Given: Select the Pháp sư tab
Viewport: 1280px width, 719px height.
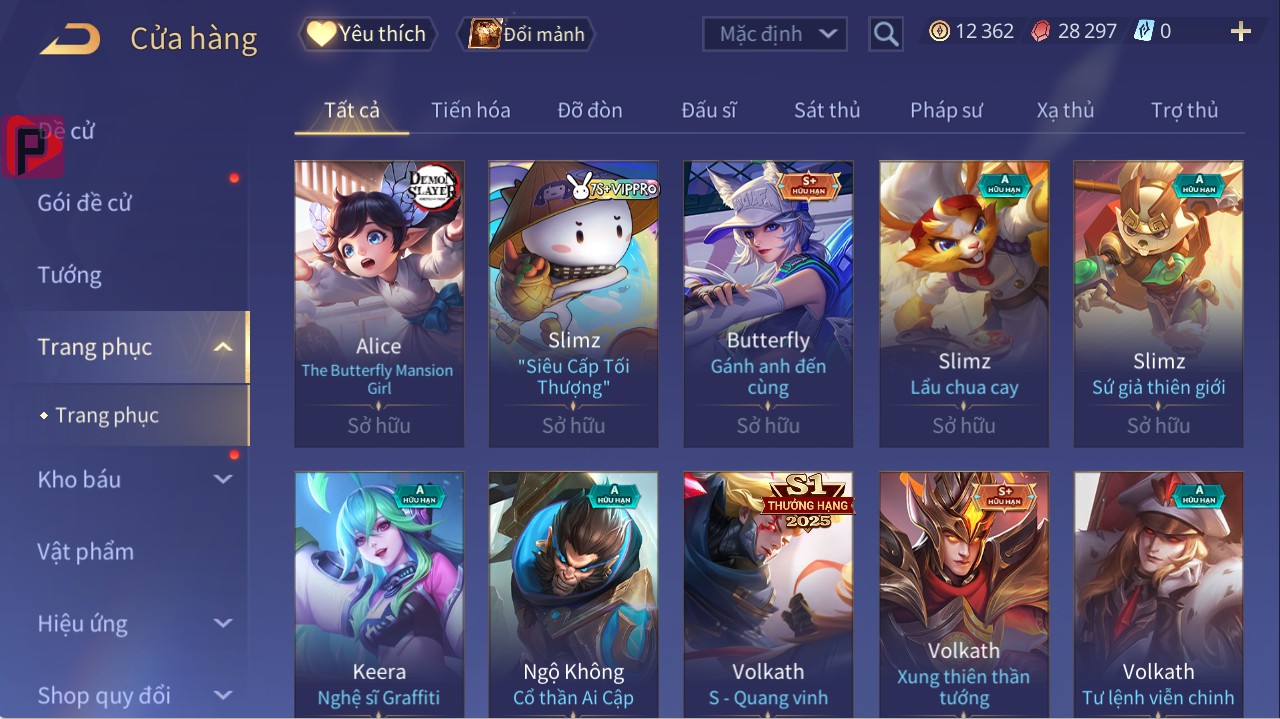Looking at the screenshot, I should pos(946,110).
